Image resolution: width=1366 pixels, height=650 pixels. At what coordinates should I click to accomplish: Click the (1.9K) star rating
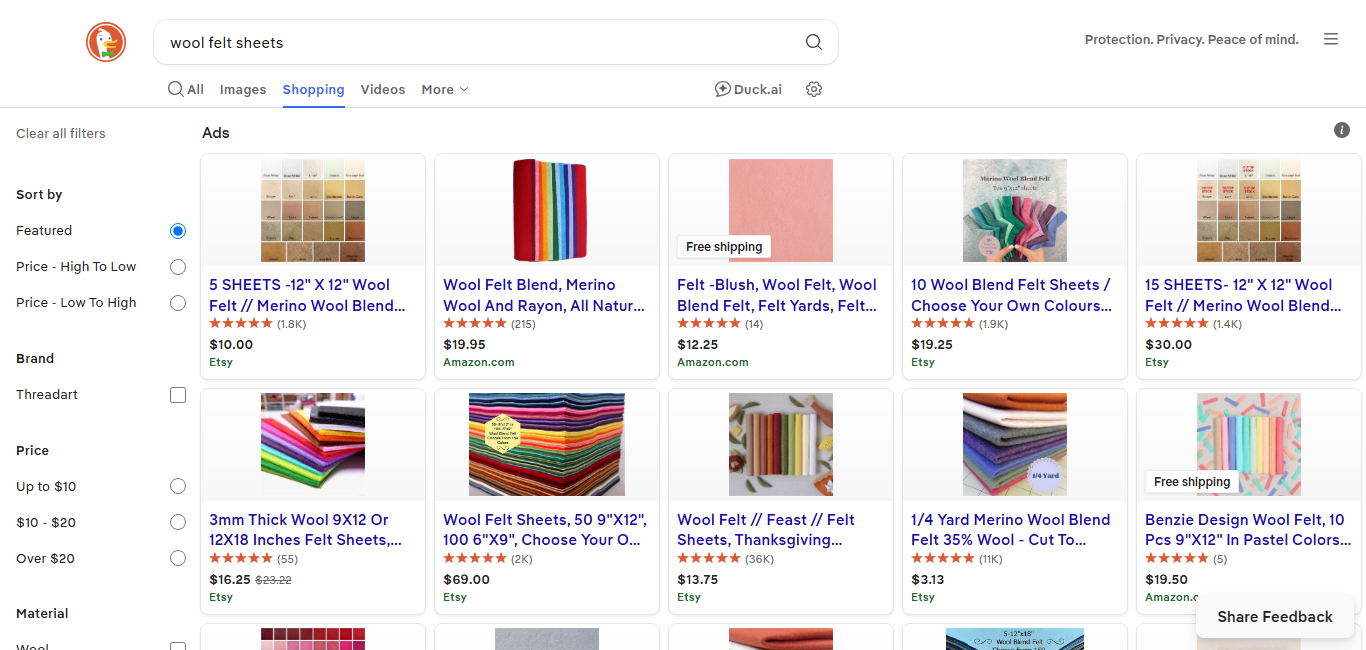960,324
